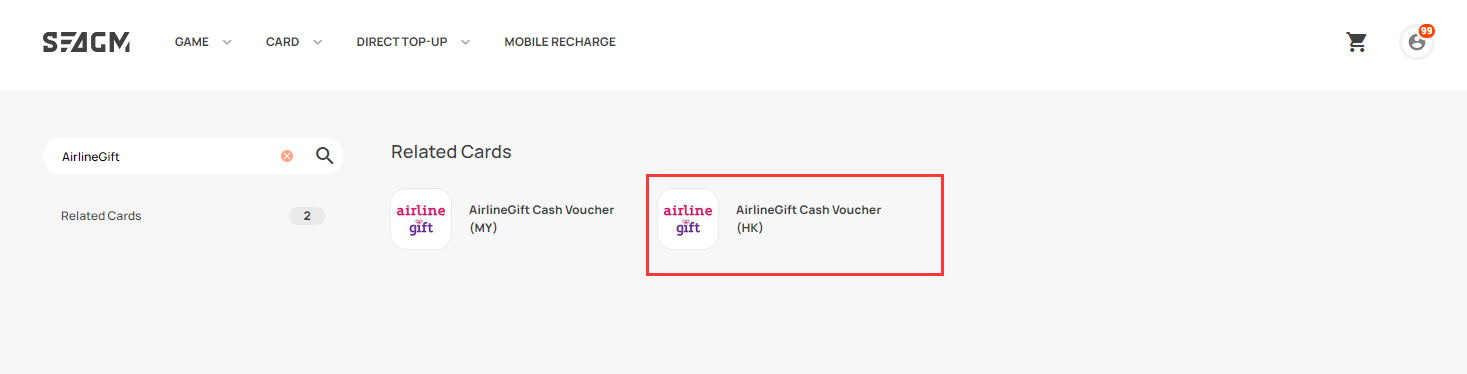Click the 99 notification badge
Screen dimensions: 1467x374
pos(1426,31)
